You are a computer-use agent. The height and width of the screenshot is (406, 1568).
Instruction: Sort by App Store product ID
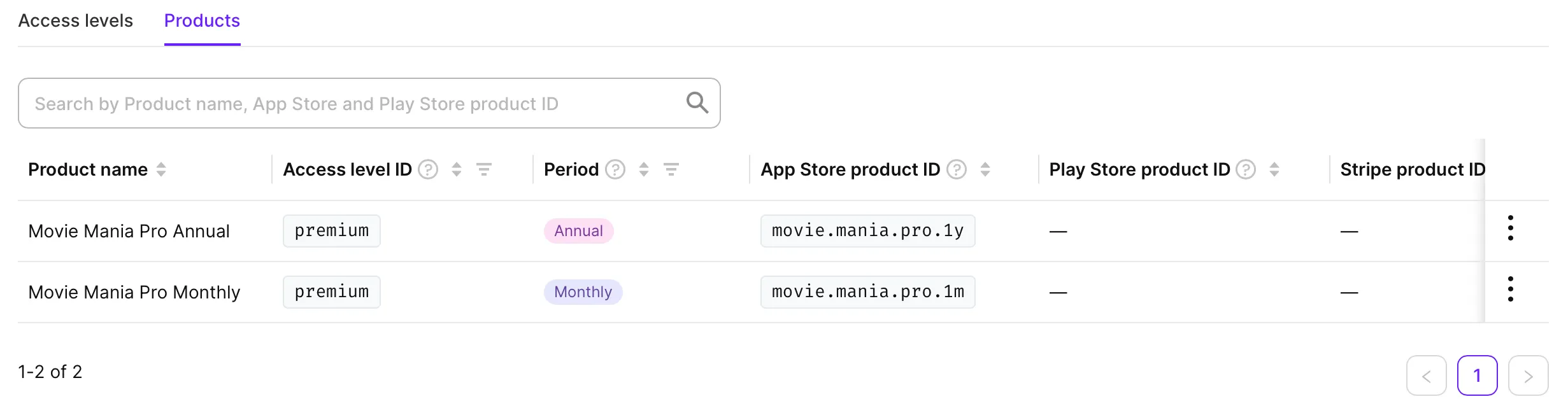[985, 169]
